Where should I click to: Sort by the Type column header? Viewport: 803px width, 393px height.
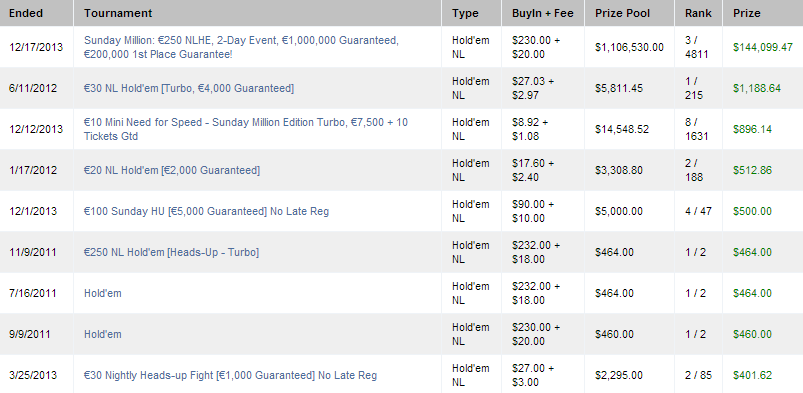click(x=465, y=13)
